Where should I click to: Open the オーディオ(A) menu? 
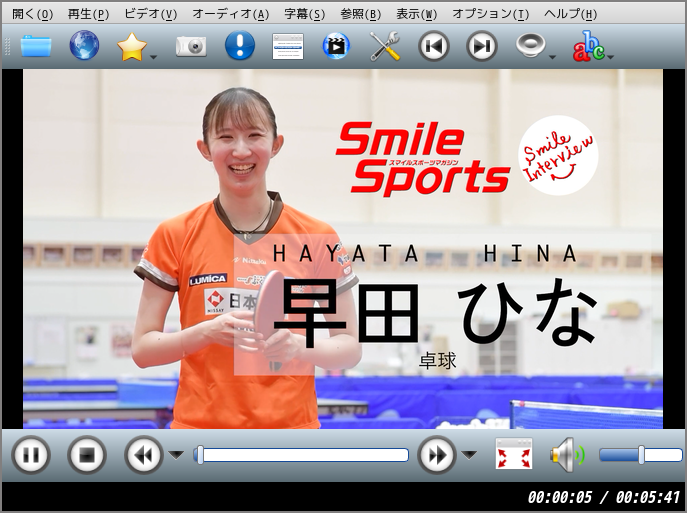point(231,14)
